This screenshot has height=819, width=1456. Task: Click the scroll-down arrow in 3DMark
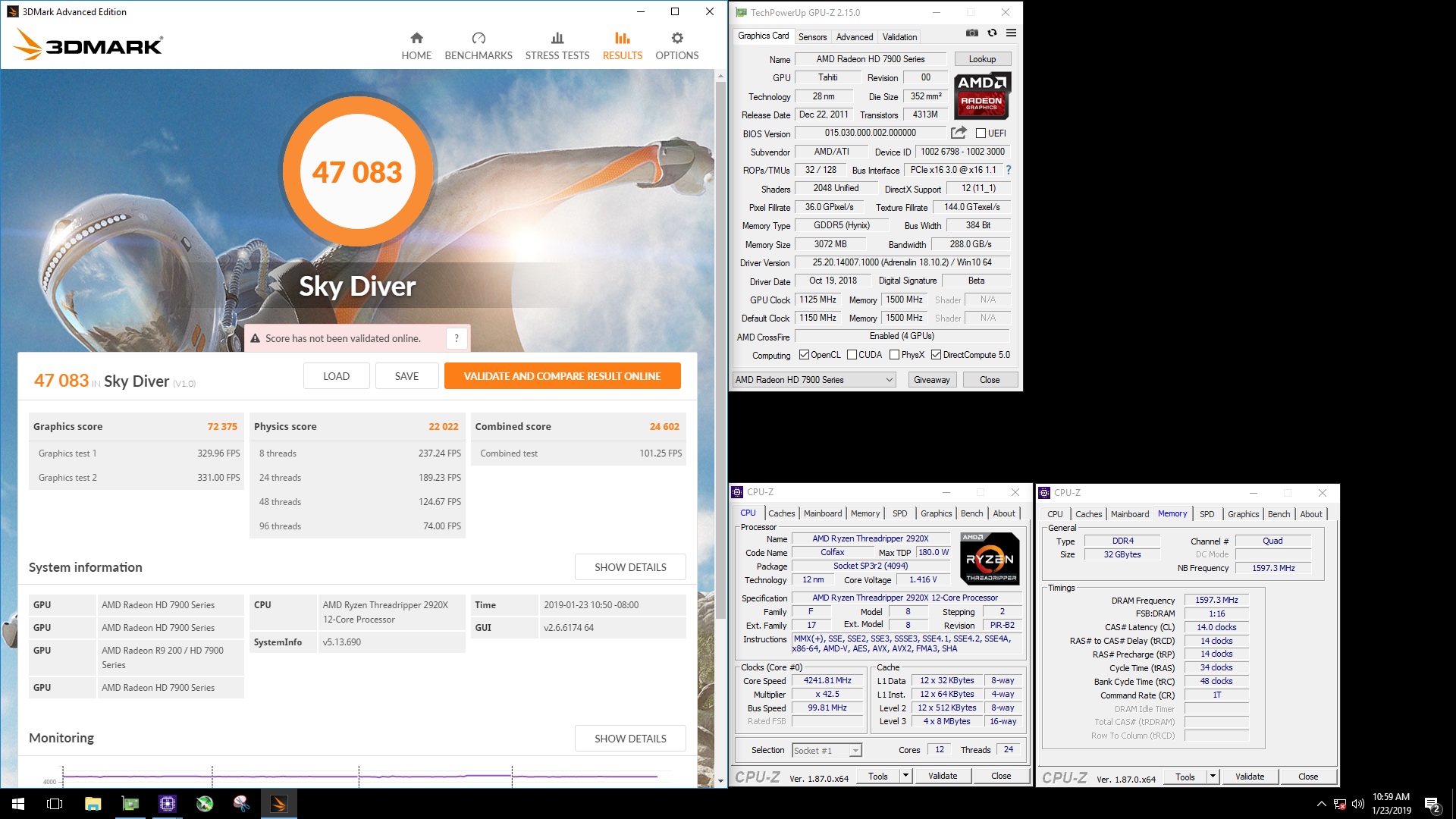pyautogui.click(x=720, y=781)
